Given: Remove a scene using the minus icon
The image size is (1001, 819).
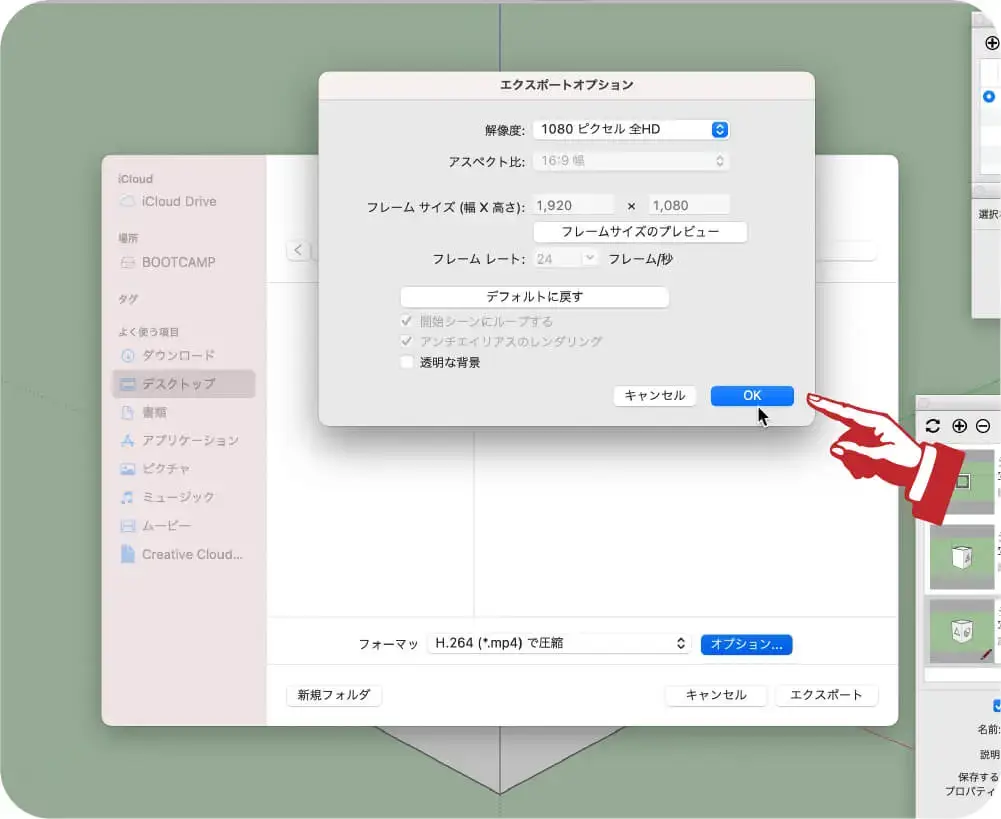Looking at the screenshot, I should (984, 425).
